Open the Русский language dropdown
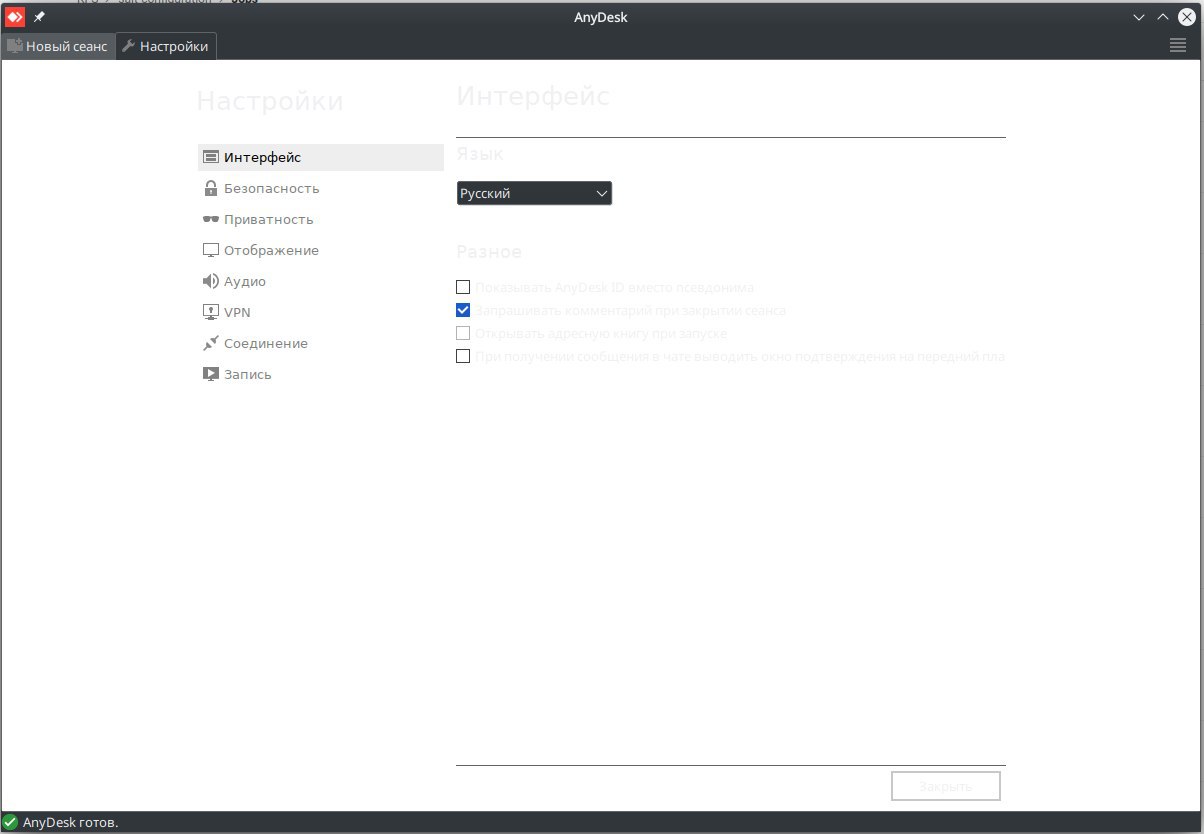Viewport: 1204px width, 834px height. 534,193
